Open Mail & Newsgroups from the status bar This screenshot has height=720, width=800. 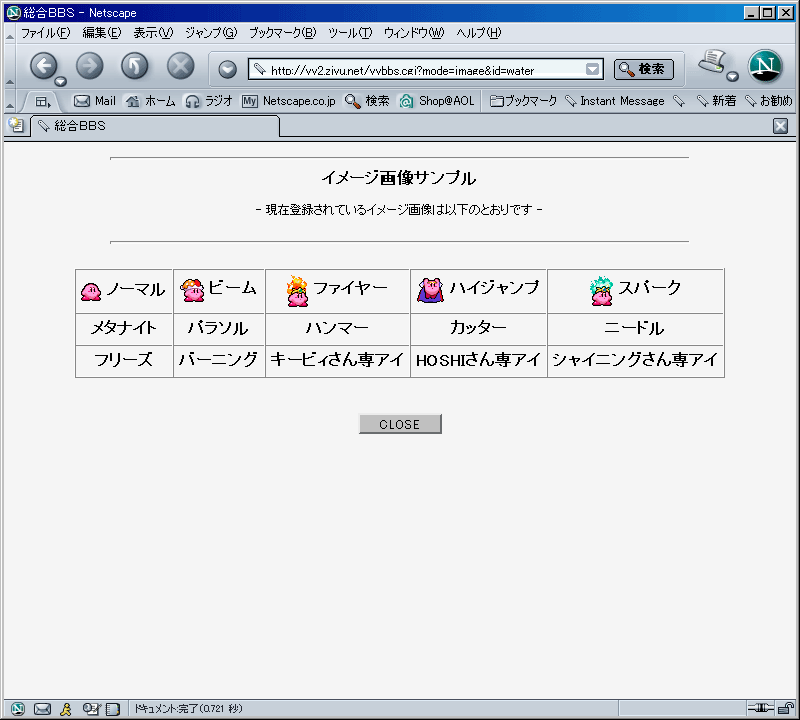pos(42,708)
